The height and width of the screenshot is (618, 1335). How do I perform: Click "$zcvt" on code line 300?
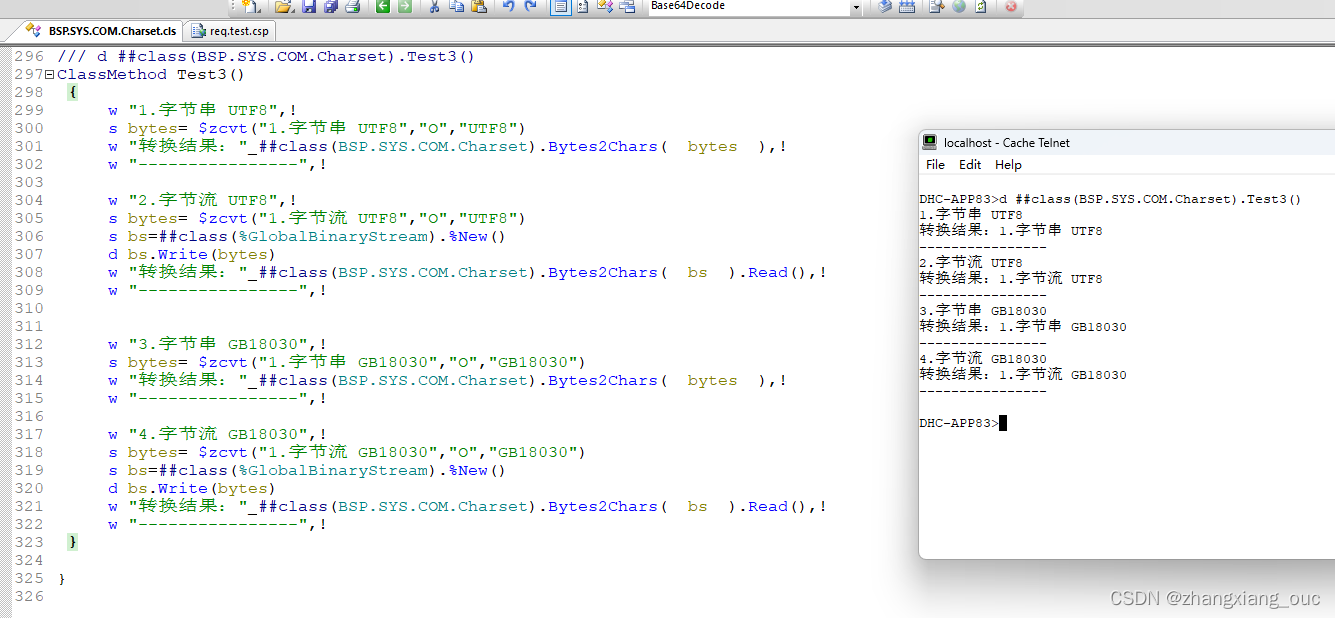[x=222, y=129]
